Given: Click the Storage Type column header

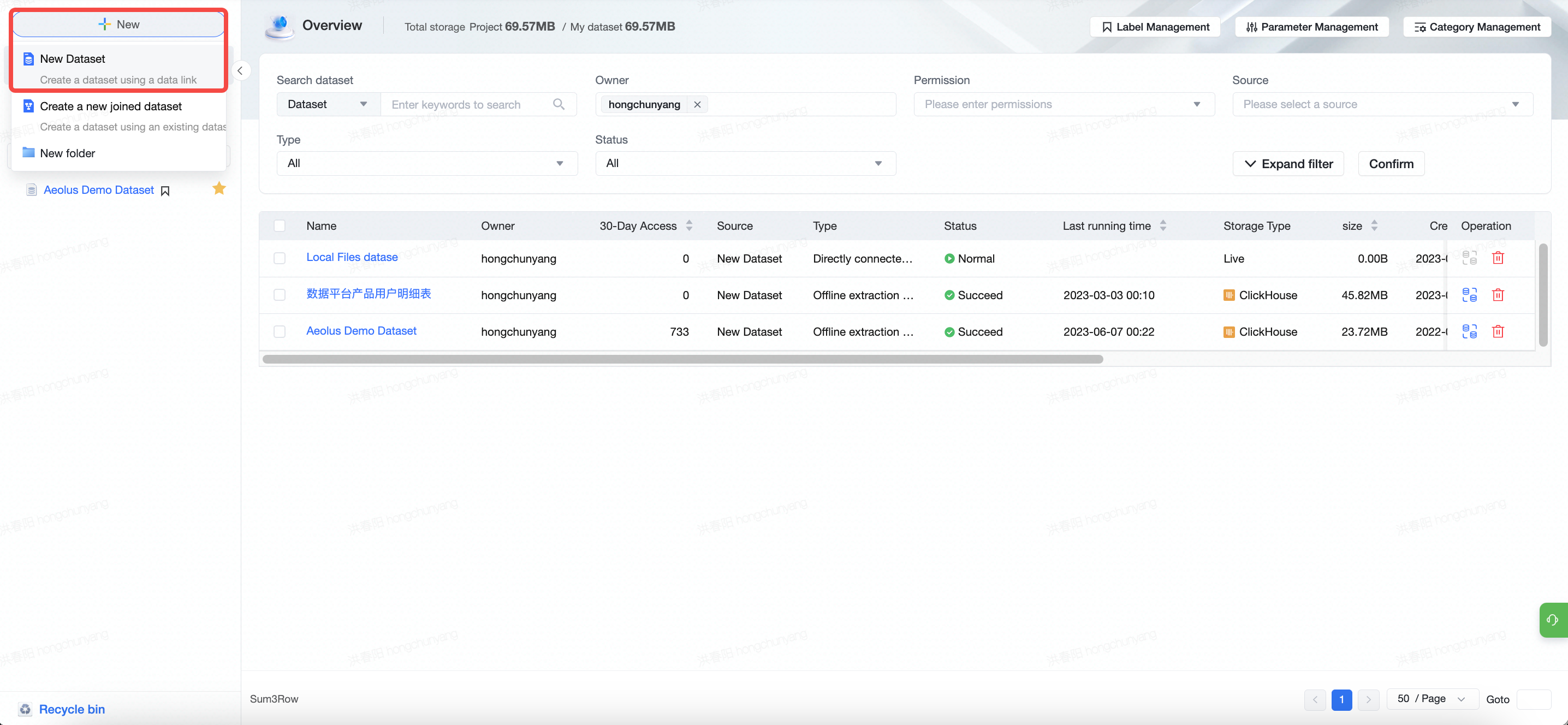Looking at the screenshot, I should (x=1256, y=226).
